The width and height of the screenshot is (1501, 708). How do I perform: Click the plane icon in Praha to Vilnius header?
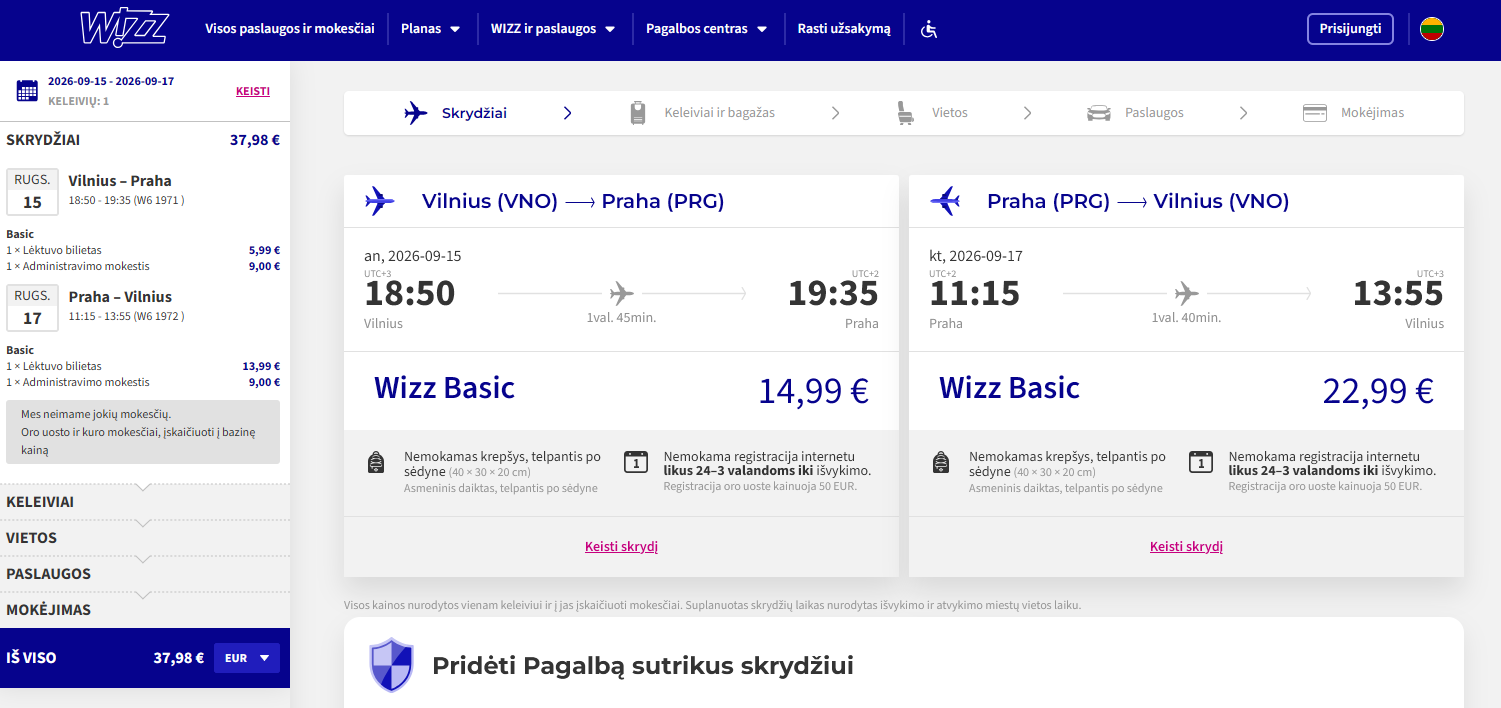pyautogui.click(x=945, y=201)
